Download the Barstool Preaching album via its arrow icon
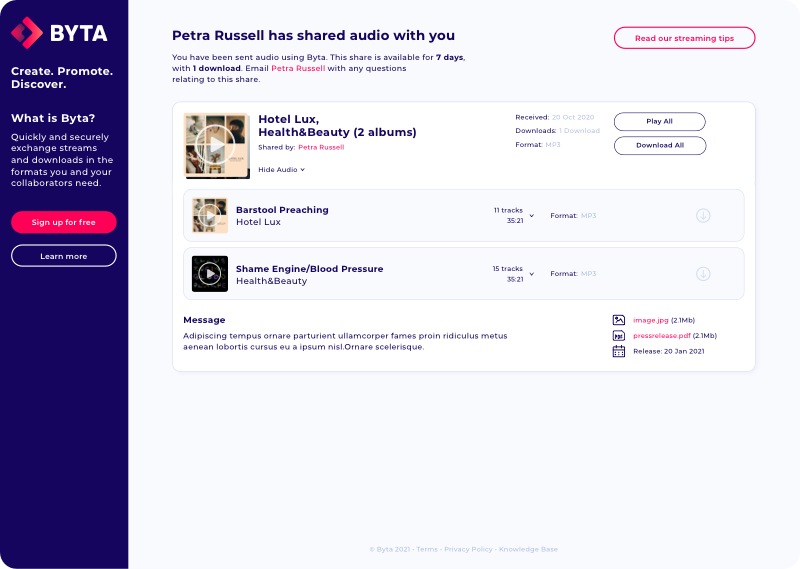 click(703, 215)
